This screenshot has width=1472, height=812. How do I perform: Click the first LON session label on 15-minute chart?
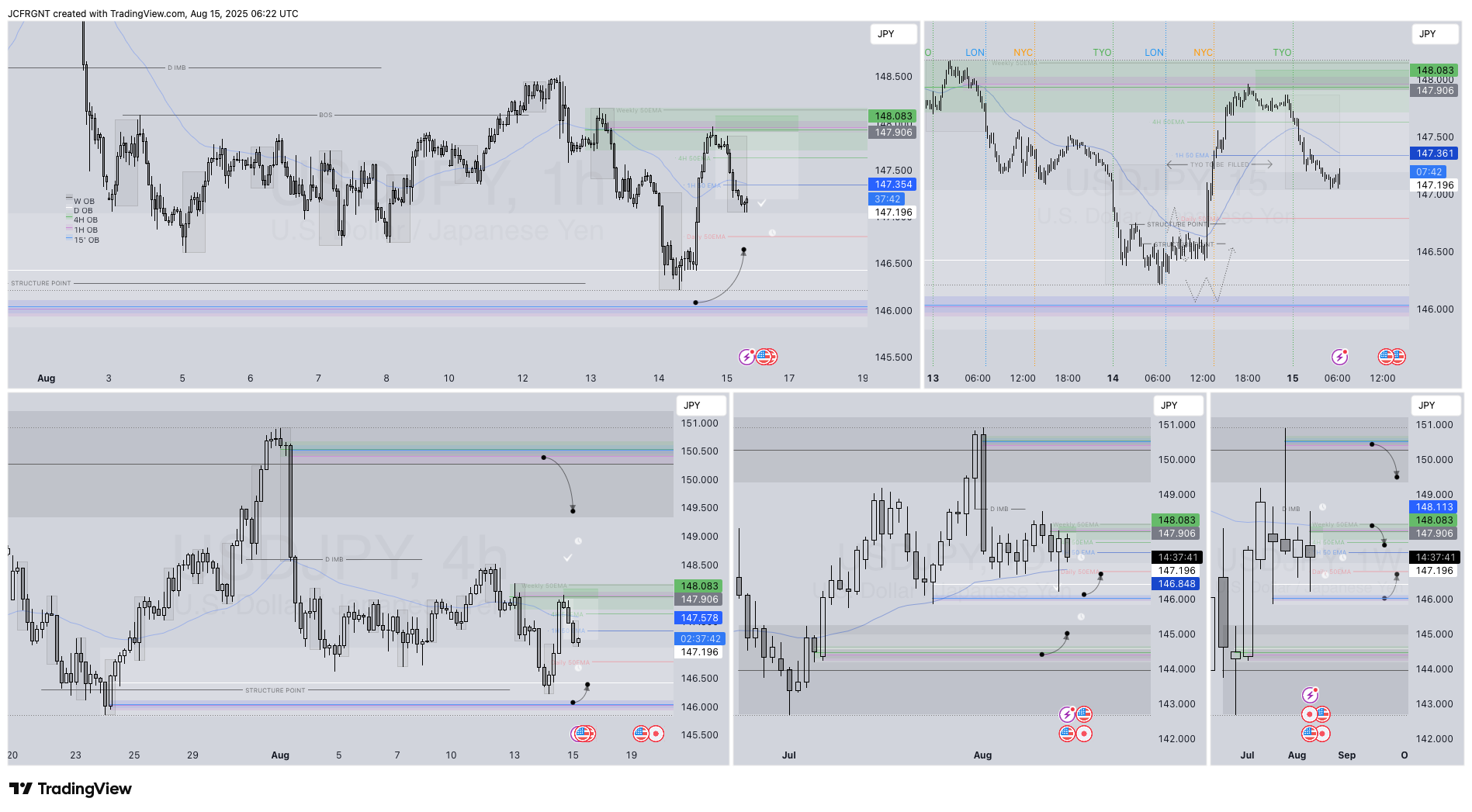pyautogui.click(x=975, y=53)
